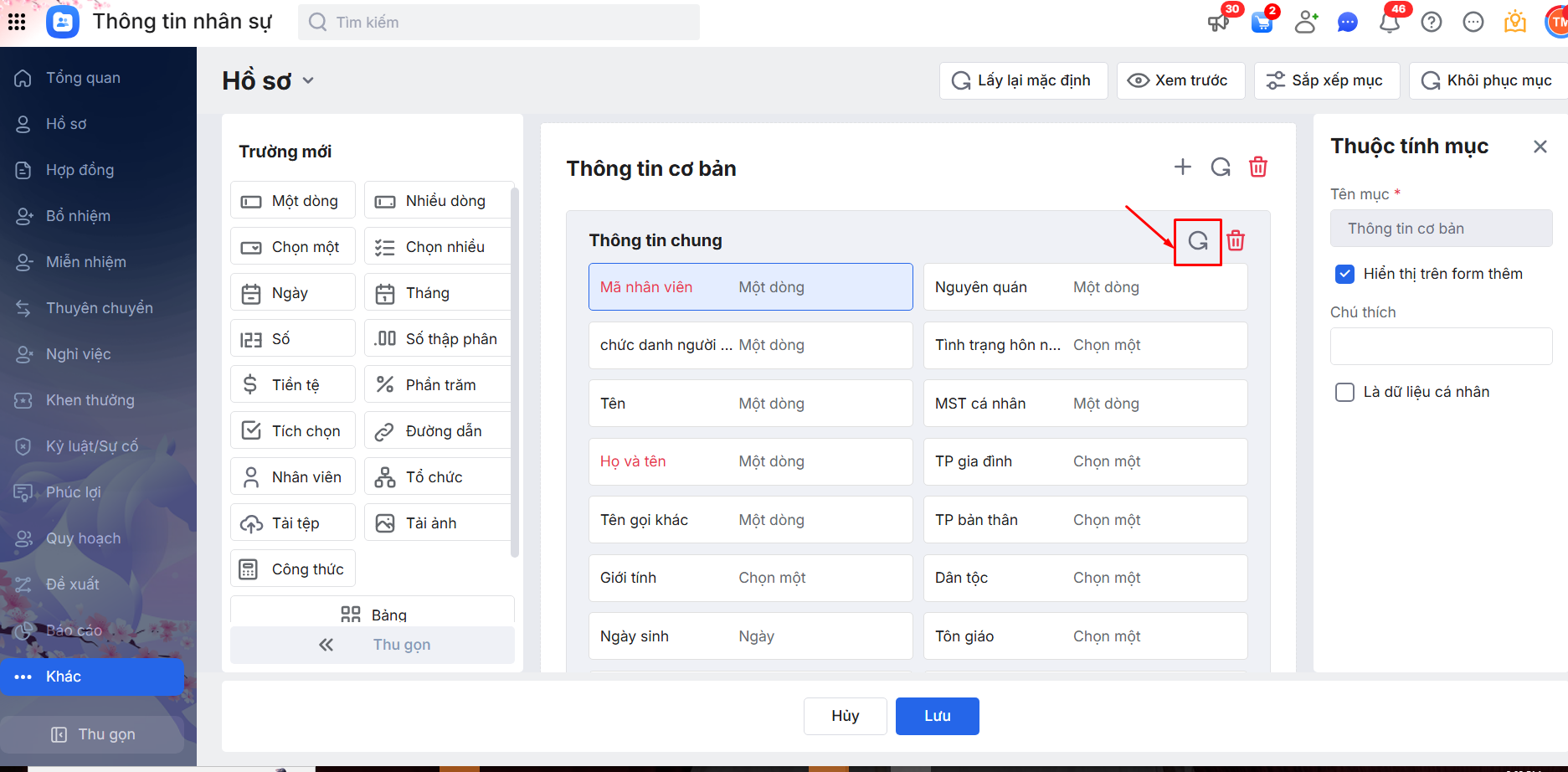Go to Tổng quan in sidebar
This screenshot has height=772, width=1568.
point(92,78)
